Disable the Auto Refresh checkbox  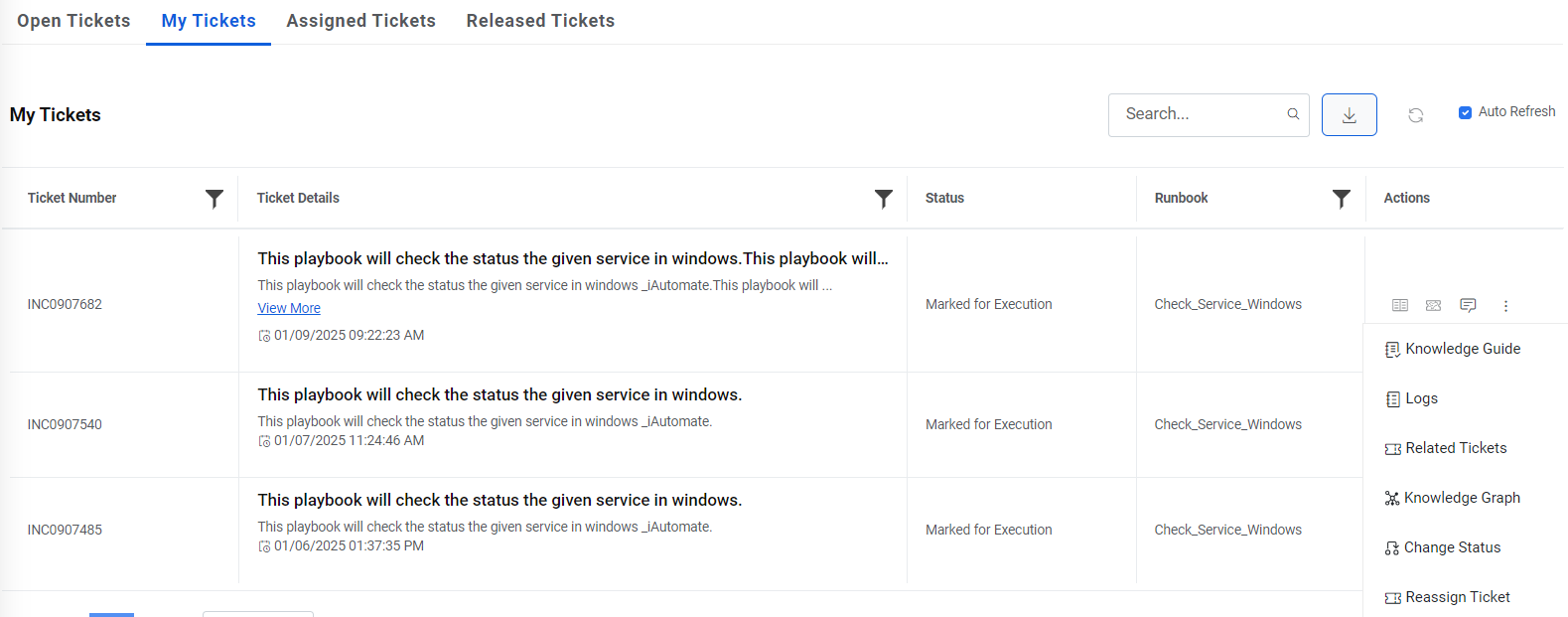pos(1465,112)
